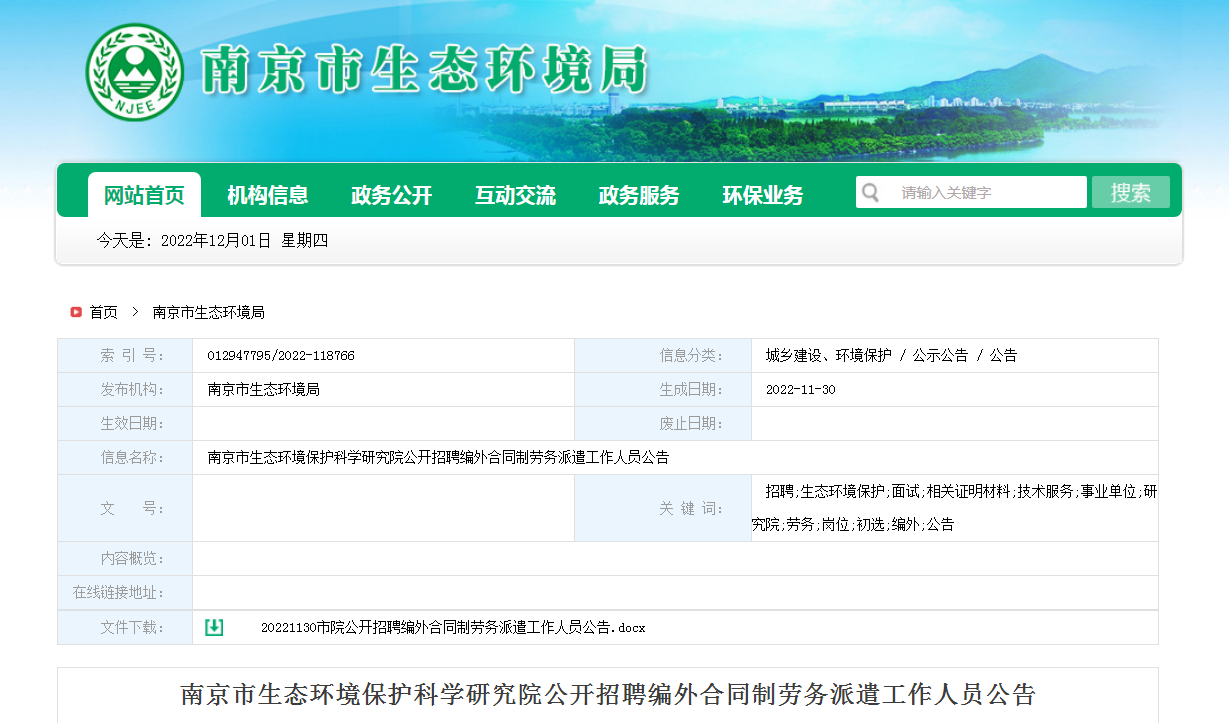Click the 生成日期 value 2022-11-30

click(801, 389)
